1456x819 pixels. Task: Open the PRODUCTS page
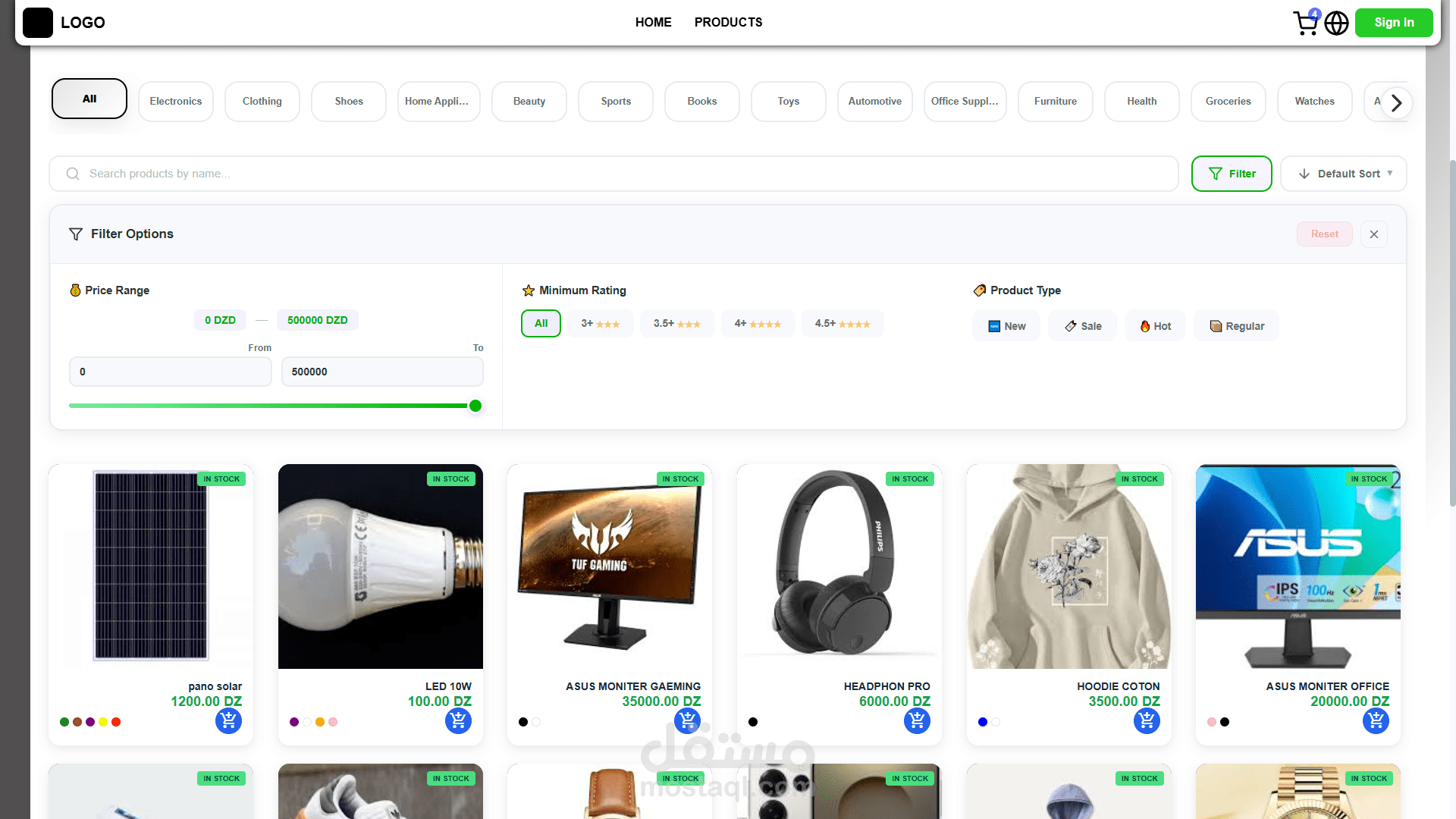tap(729, 23)
